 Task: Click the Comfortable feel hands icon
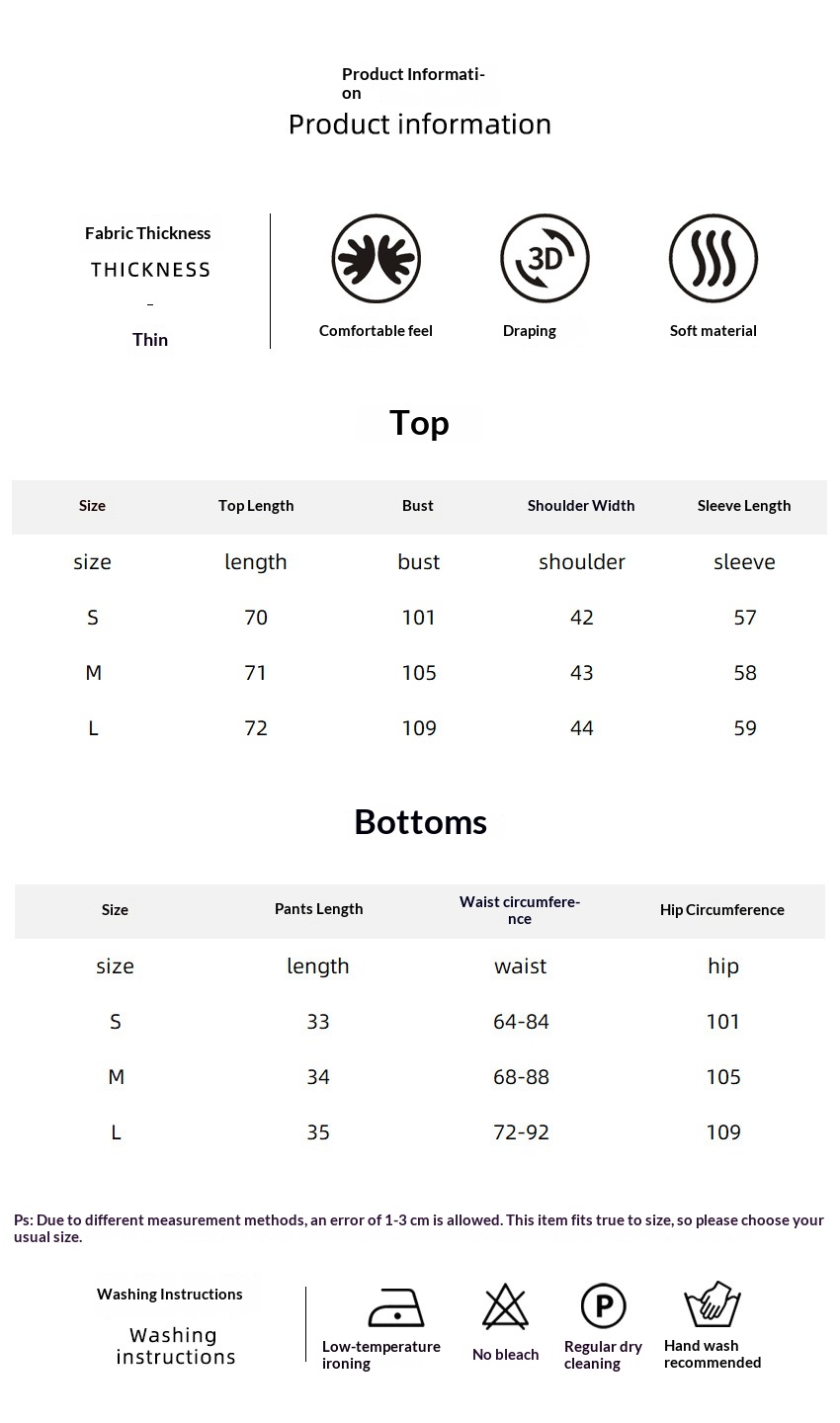click(x=376, y=259)
